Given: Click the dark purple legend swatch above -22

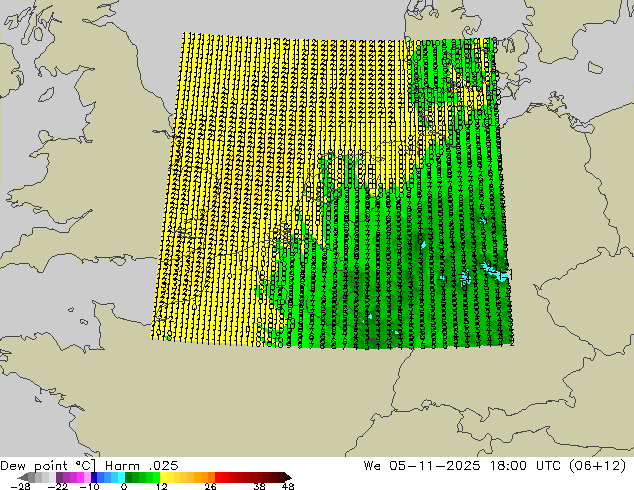Looking at the screenshot, I should coord(59,477).
